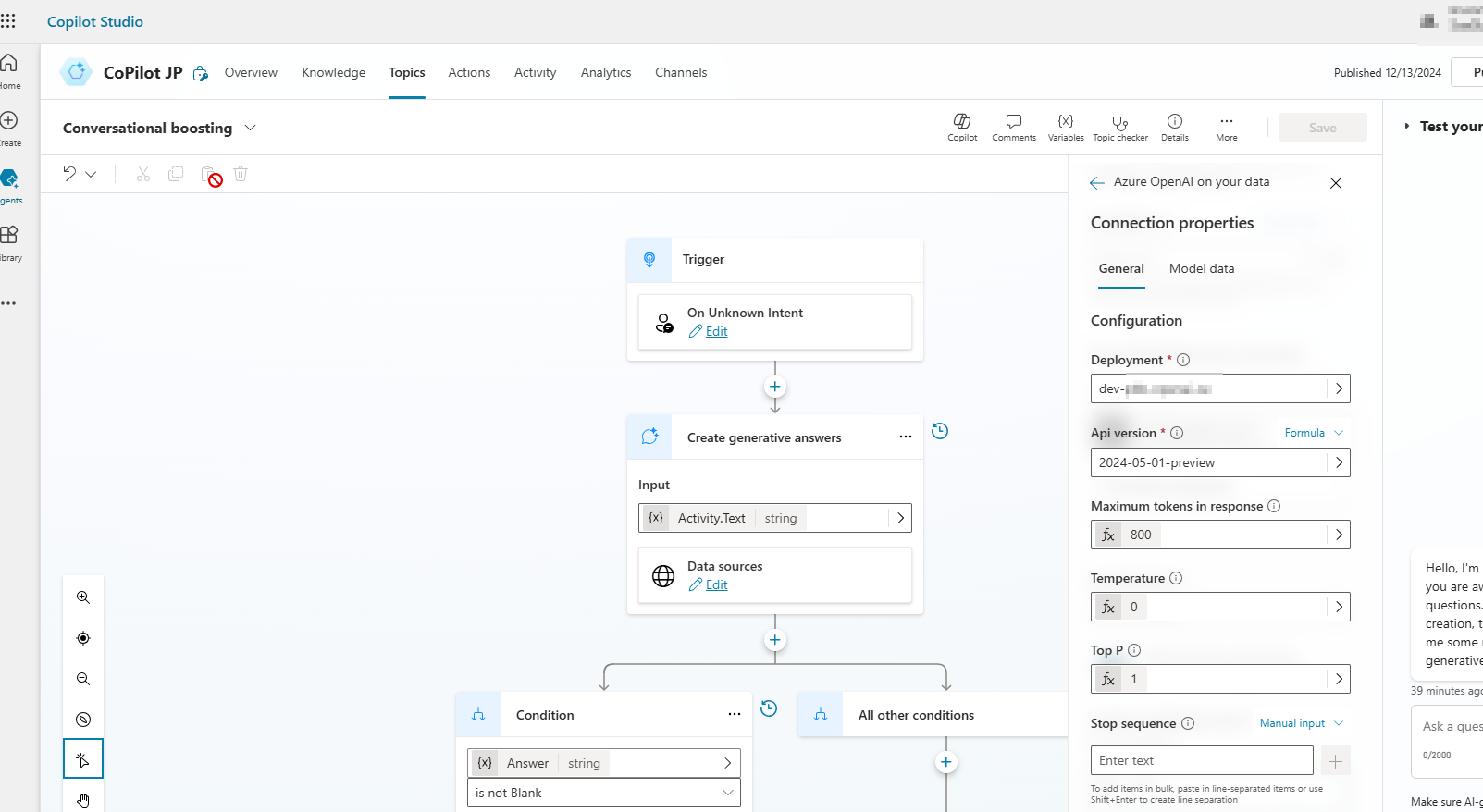Screen dimensions: 1483x812
Task: Select the pointer selection tool
Action: click(x=83, y=759)
